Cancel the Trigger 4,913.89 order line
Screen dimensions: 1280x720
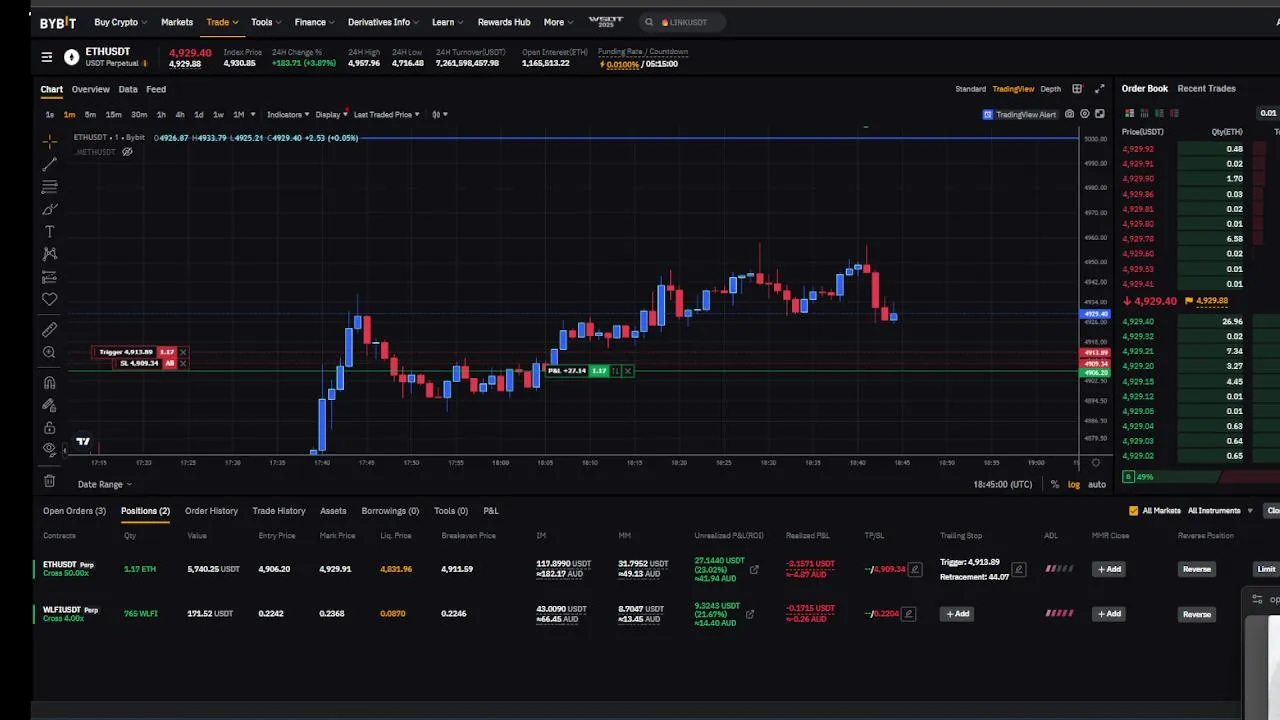point(183,352)
